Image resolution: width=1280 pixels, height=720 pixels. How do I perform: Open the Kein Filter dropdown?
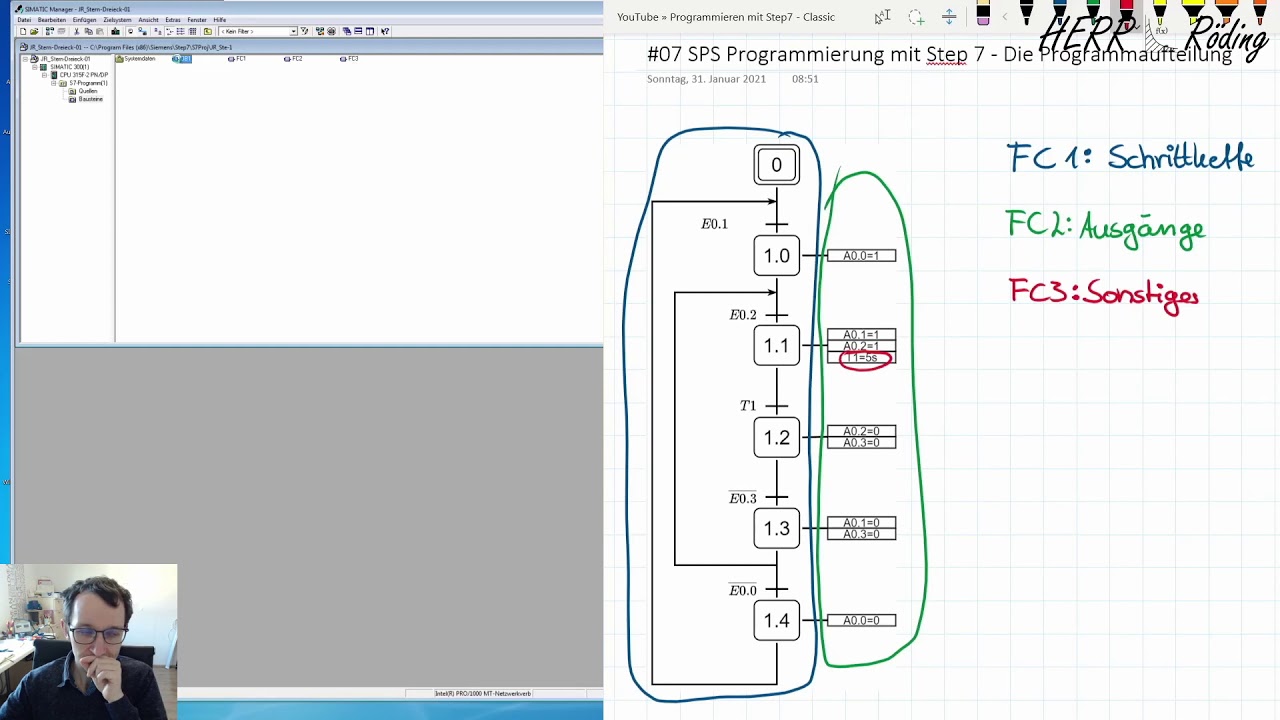click(293, 31)
